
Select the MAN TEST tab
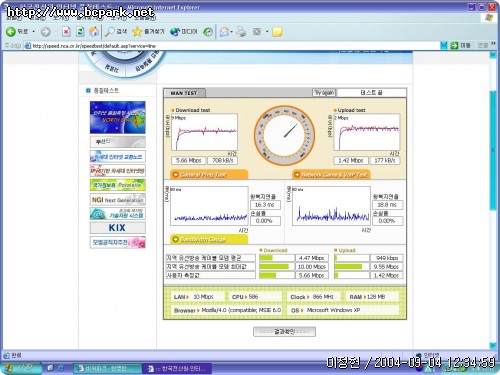184,93
